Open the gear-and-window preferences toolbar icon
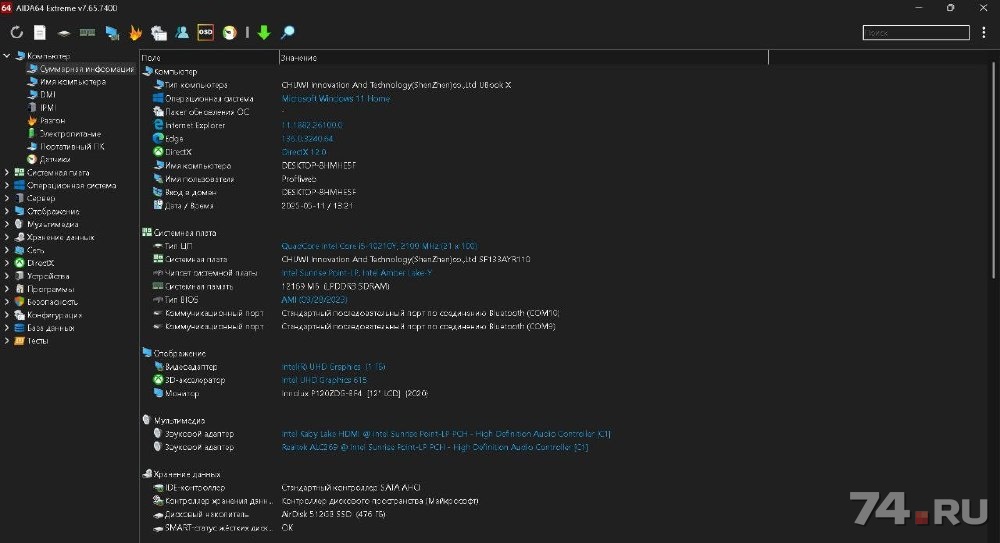The height and width of the screenshot is (543, 1000). point(158,33)
